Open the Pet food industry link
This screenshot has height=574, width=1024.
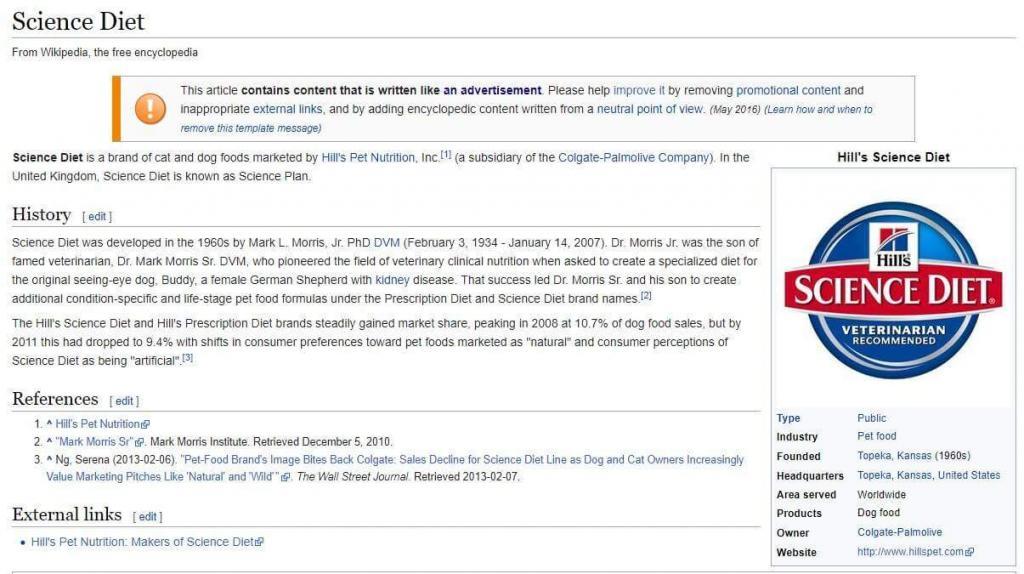pos(877,436)
